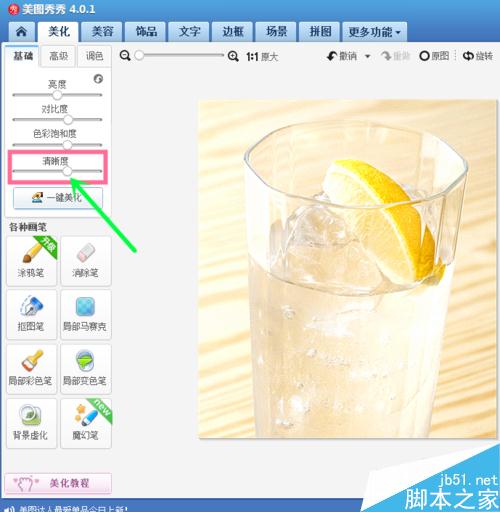Switch to the 边框 tab
Screen dimensions: 500x512
coord(233,32)
